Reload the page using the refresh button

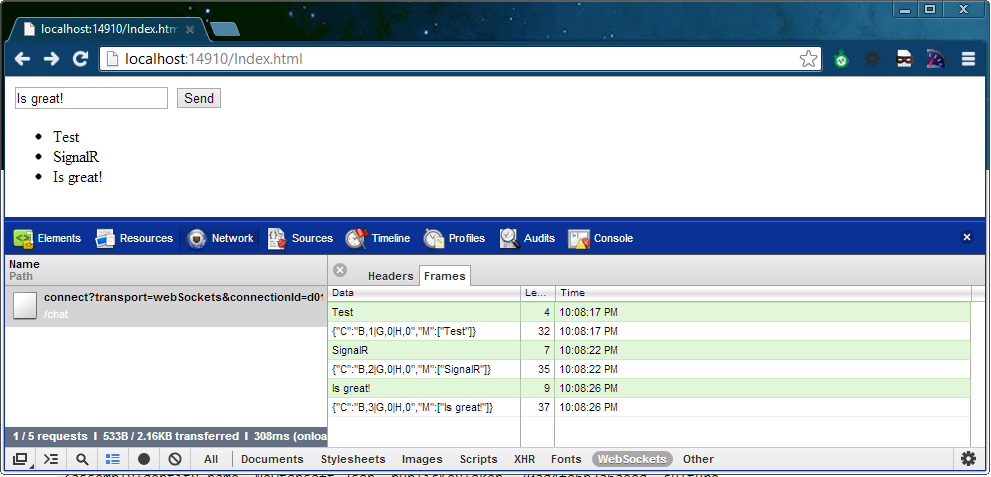[80, 59]
